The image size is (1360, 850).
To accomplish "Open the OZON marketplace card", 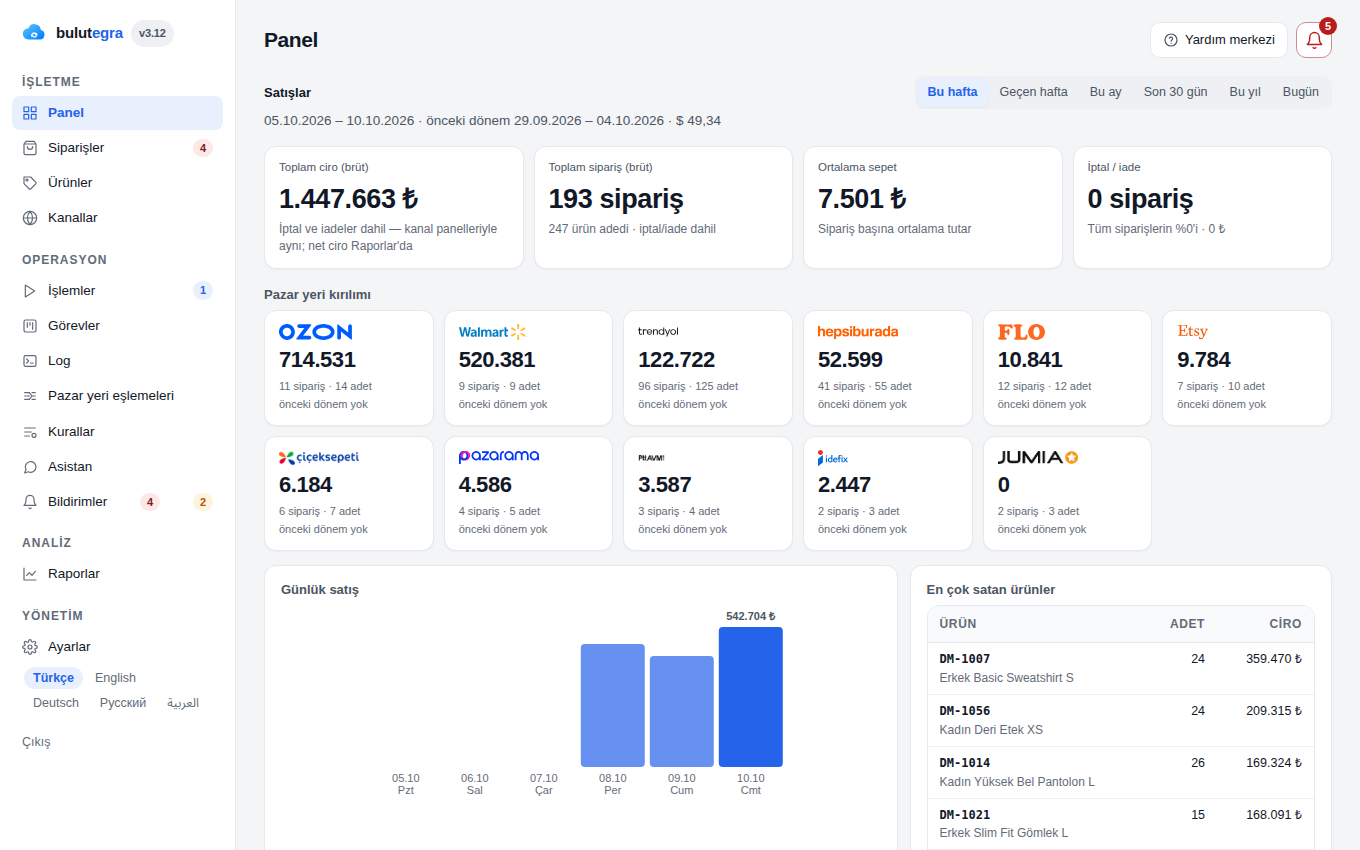I will tap(349, 368).
